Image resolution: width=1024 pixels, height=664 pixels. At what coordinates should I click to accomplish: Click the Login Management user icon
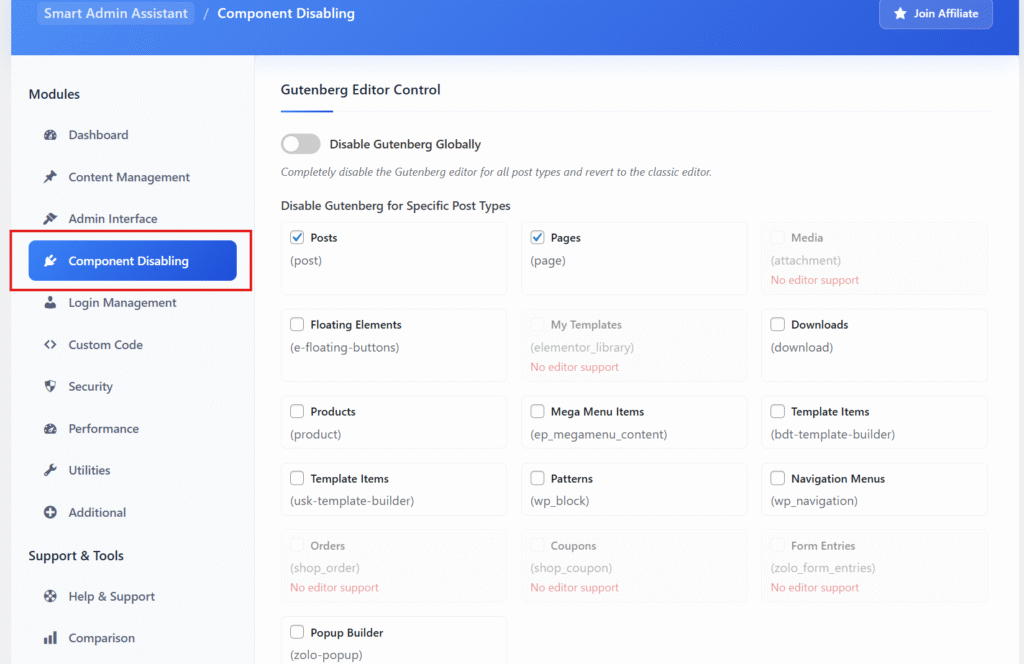coord(50,302)
